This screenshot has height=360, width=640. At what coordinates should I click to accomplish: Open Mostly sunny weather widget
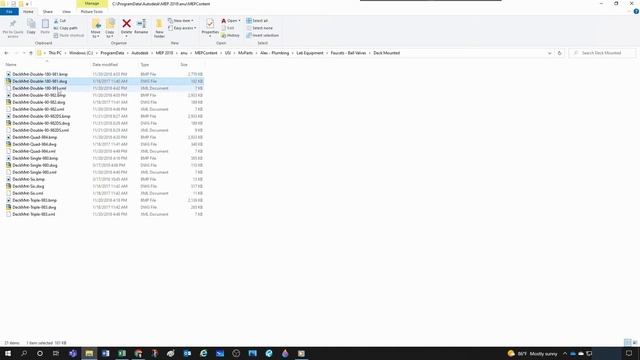(x=532, y=353)
